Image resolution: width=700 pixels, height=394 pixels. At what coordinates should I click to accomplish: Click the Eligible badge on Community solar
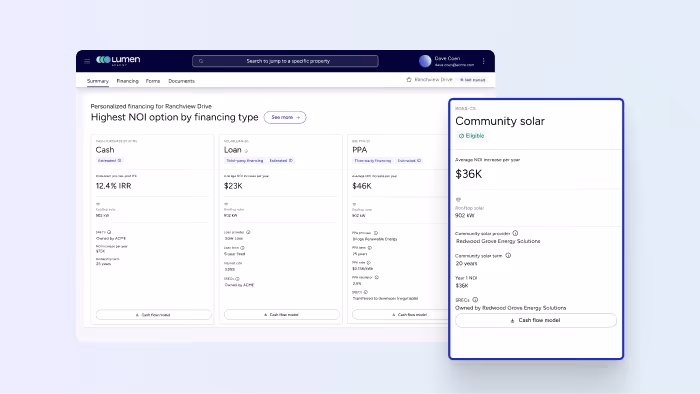coord(471,136)
